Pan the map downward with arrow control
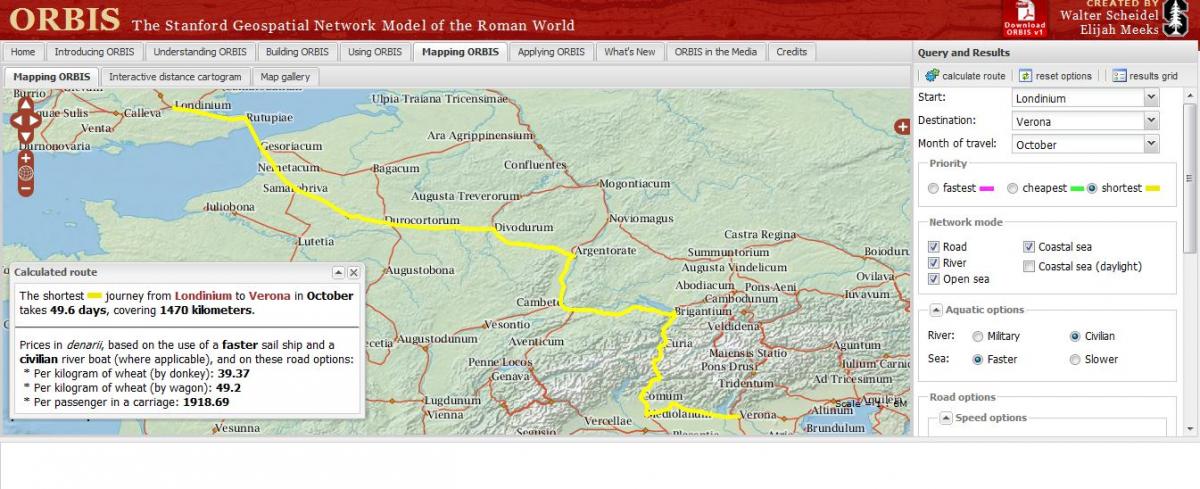This screenshot has height=489, width=1200. point(25,137)
